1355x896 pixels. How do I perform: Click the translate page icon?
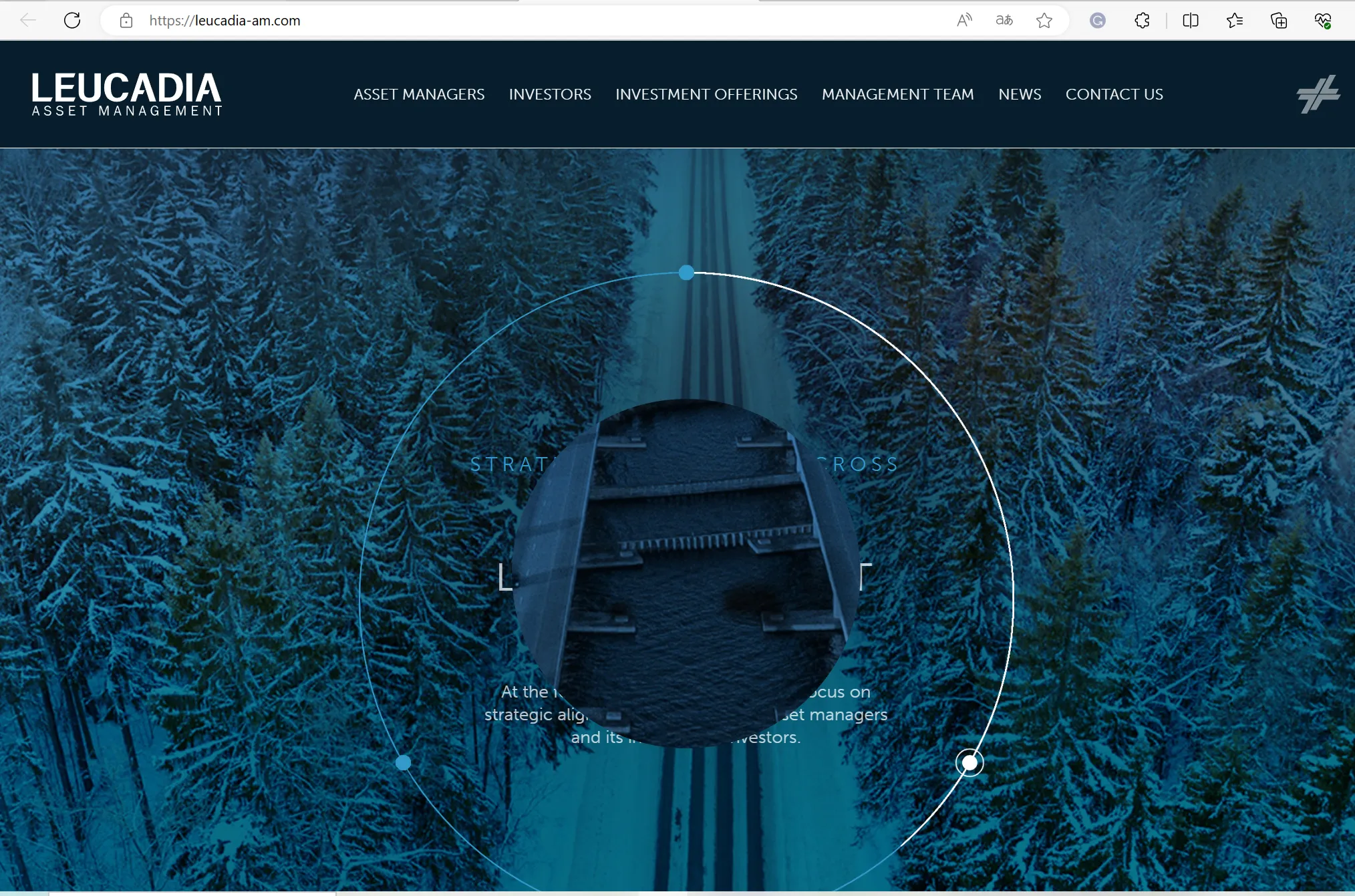(x=1004, y=20)
